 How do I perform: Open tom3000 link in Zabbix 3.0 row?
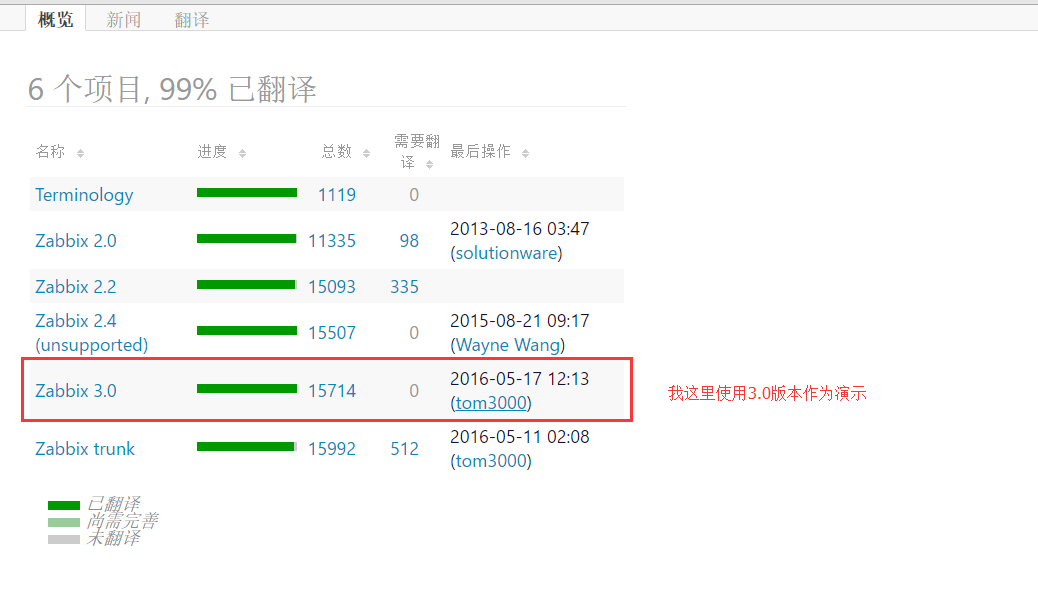point(491,402)
